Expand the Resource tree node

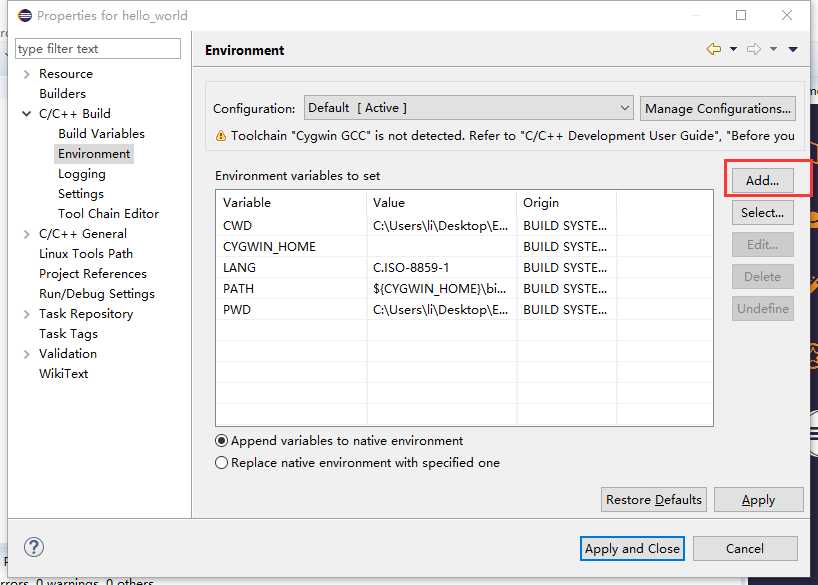(27, 74)
